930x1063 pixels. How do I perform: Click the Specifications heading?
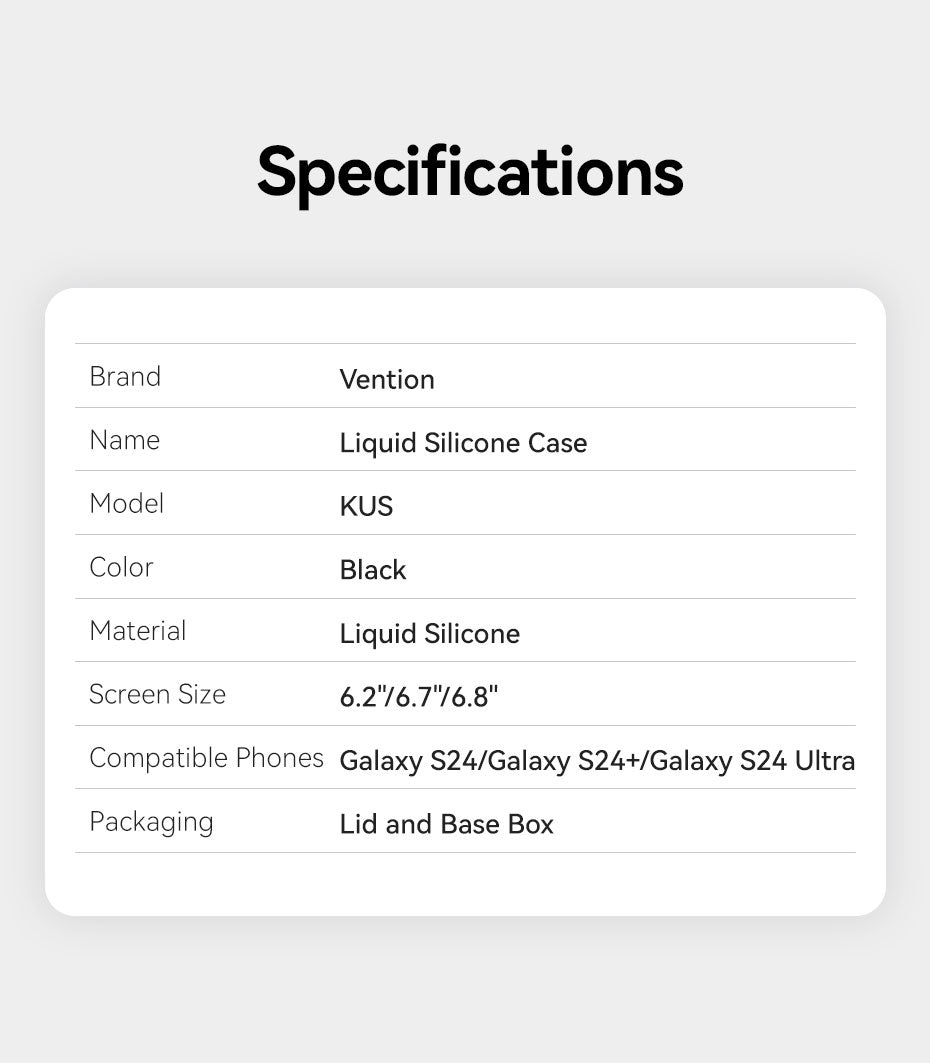[x=470, y=174]
